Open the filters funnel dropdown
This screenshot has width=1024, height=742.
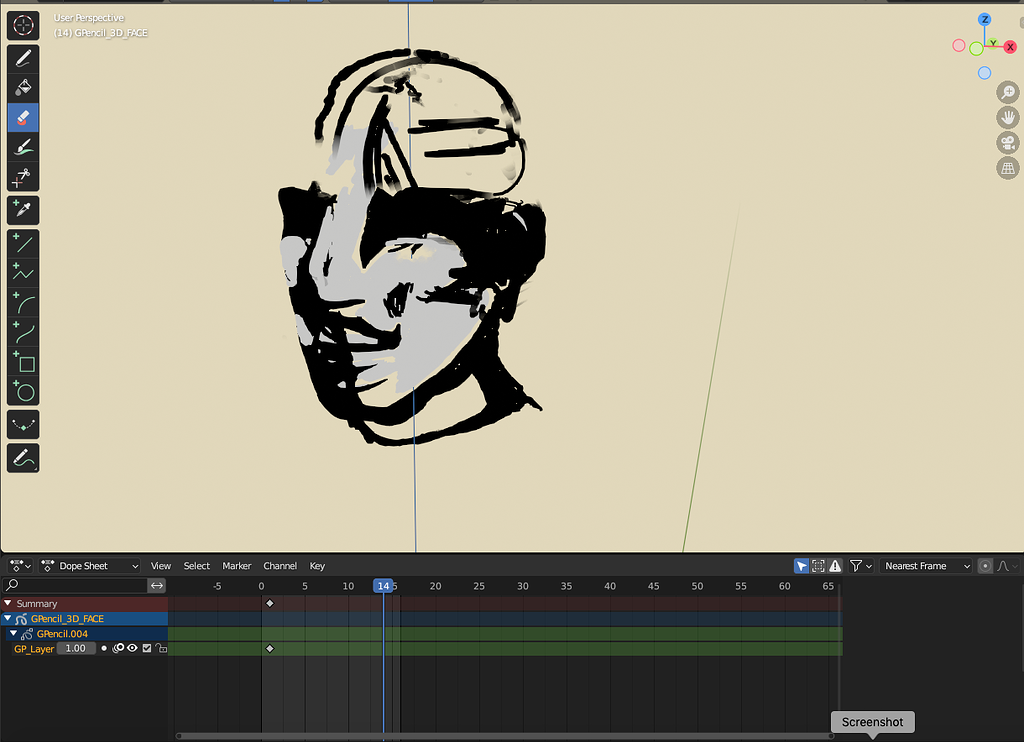861,566
